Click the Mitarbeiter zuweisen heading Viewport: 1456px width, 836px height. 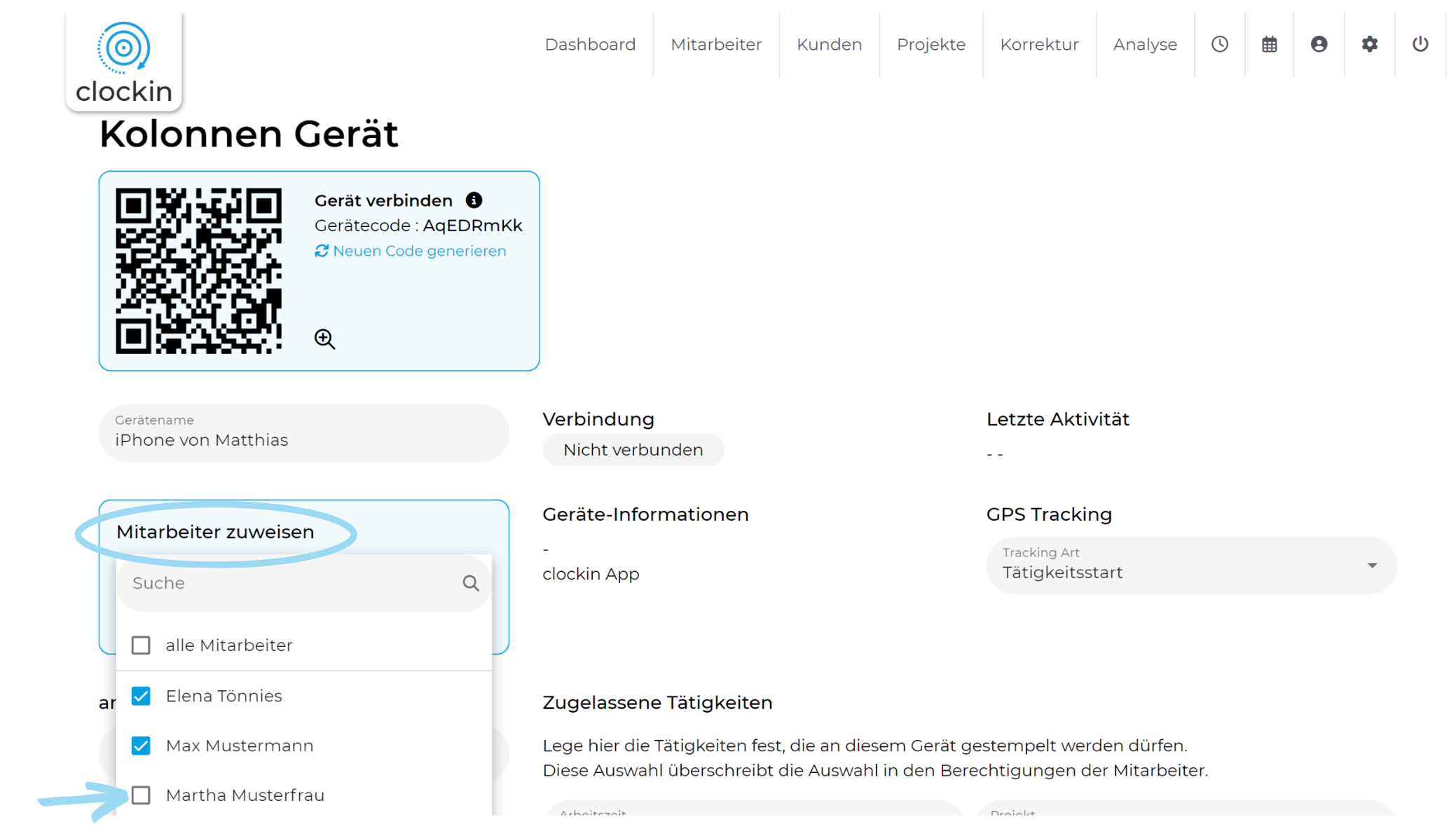click(x=215, y=533)
